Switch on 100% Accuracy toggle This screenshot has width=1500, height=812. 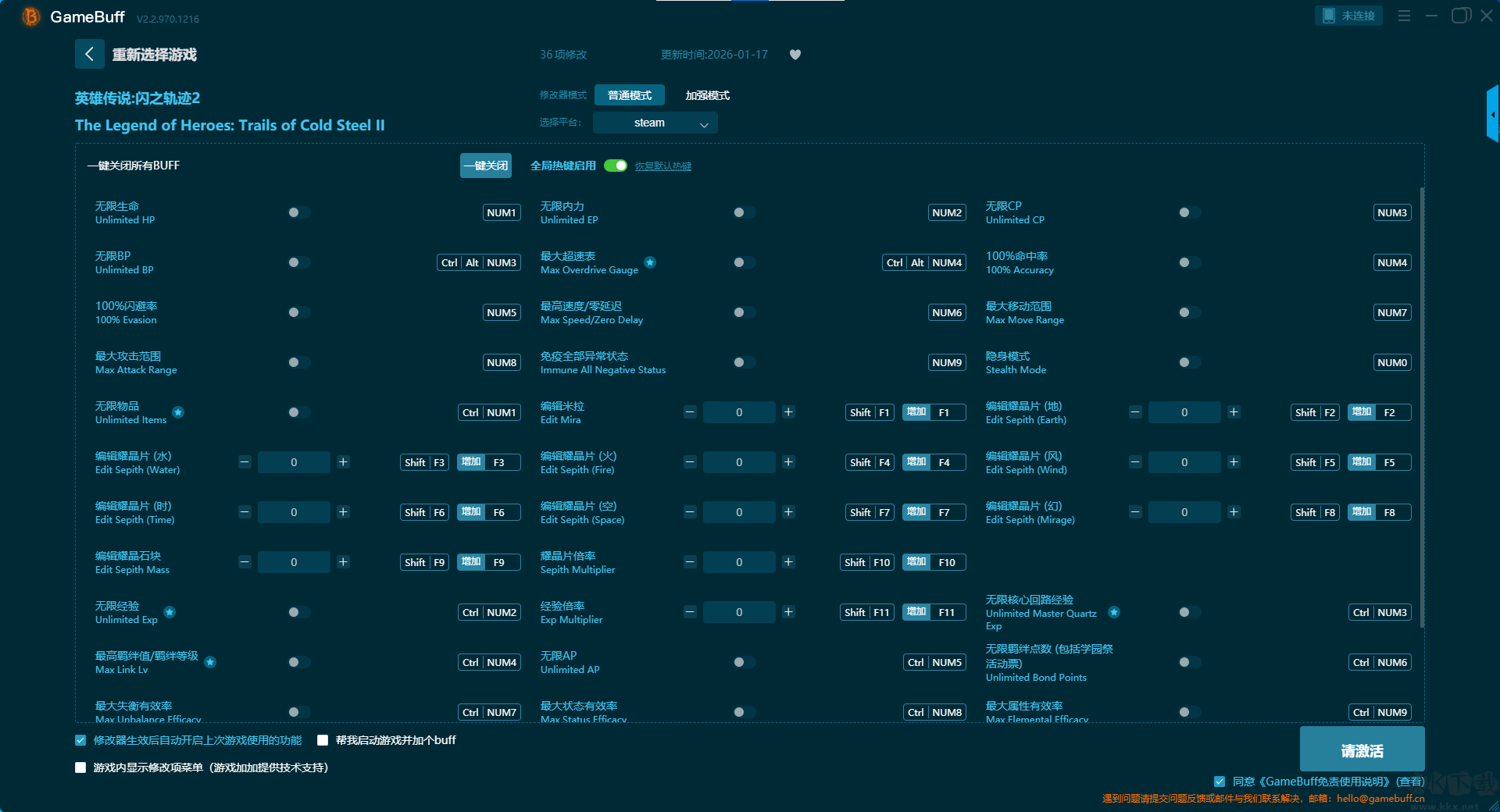coord(1189,262)
